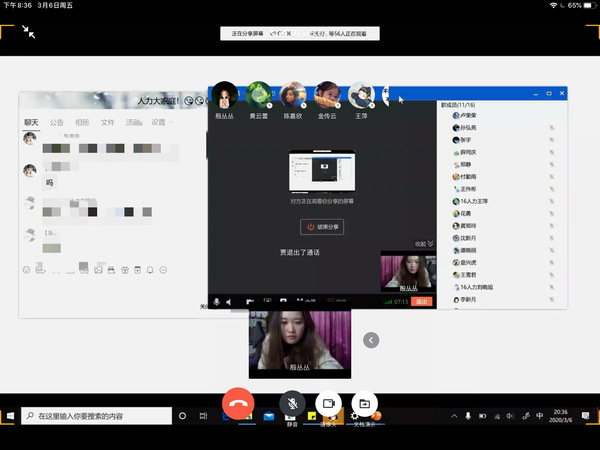Open the 设置 dropdown in group chat

coord(161,122)
